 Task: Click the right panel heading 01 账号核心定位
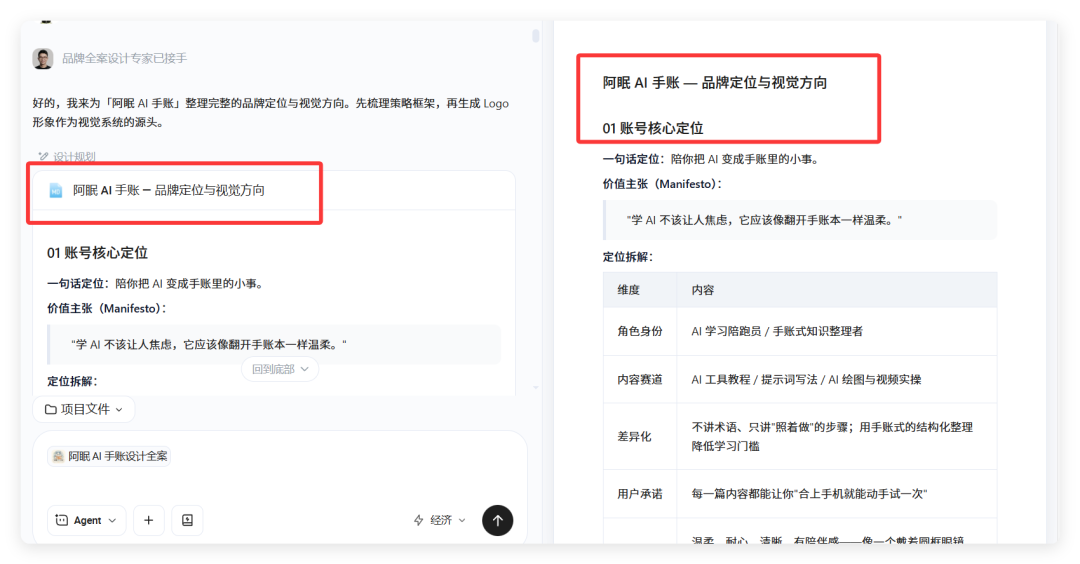tap(653, 128)
